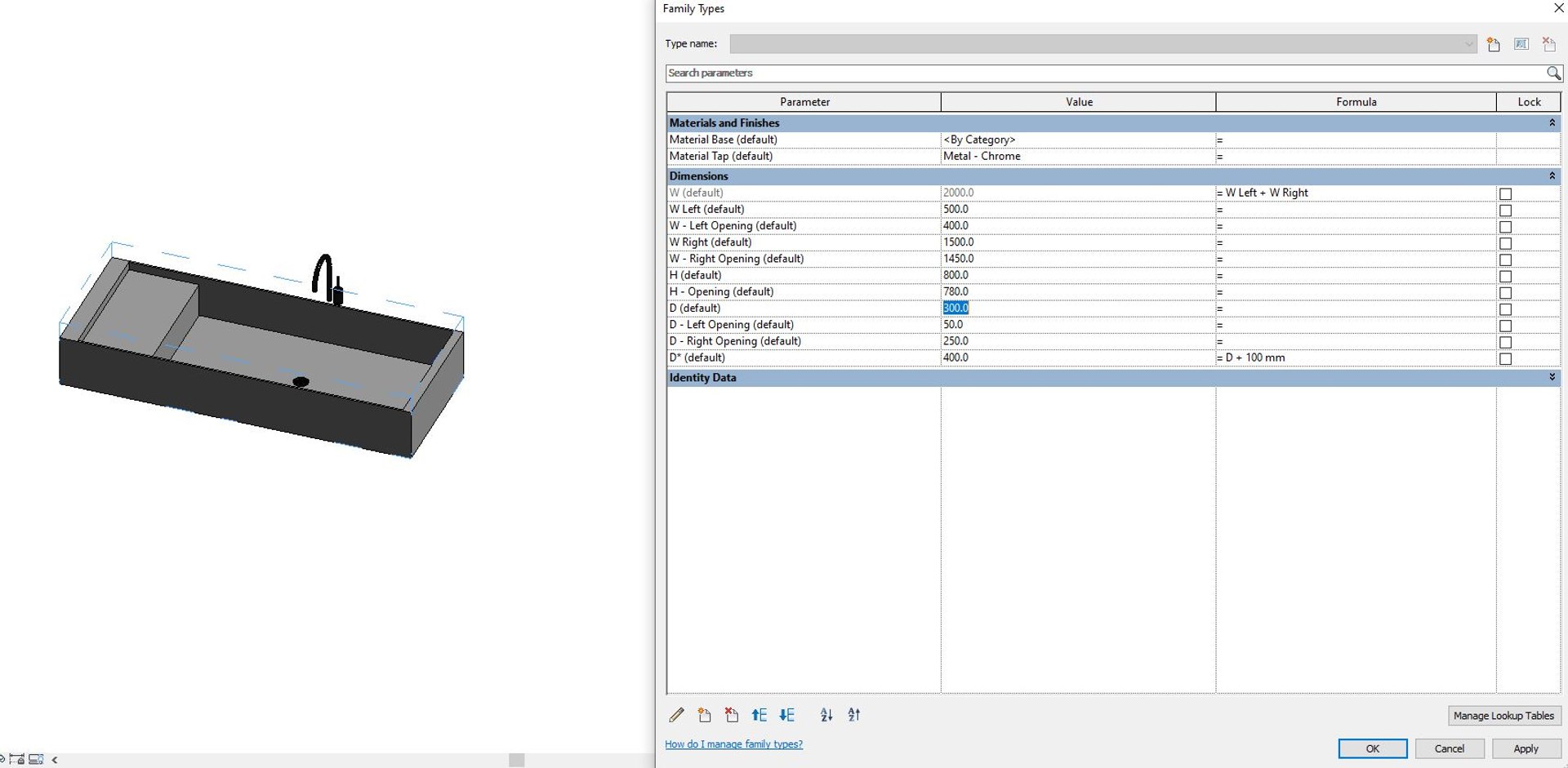Sort parameters in ascending order

pyautogui.click(x=826, y=715)
